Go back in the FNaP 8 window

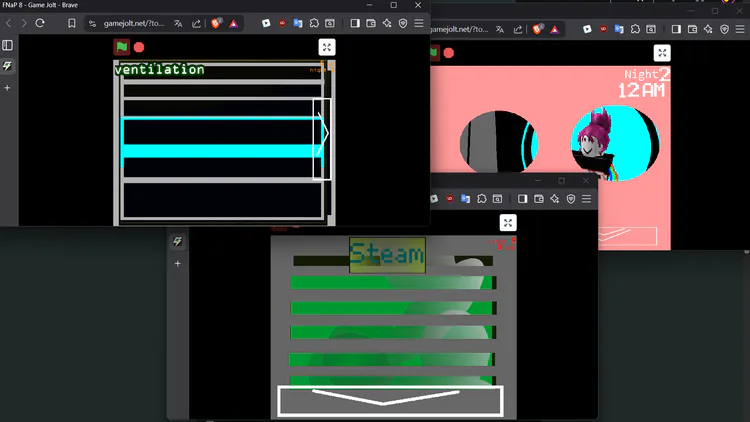coord(8,23)
